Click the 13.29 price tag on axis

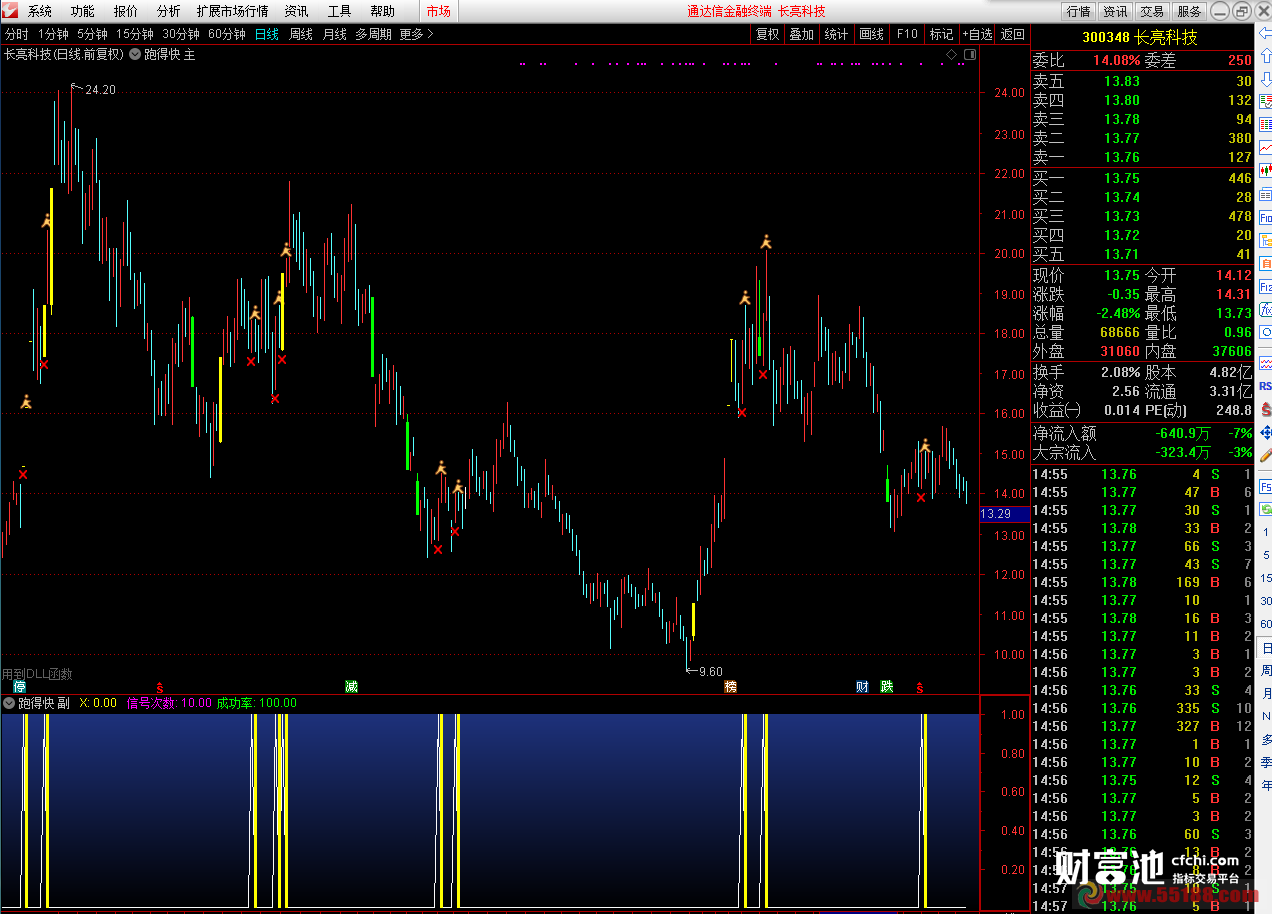[1003, 514]
